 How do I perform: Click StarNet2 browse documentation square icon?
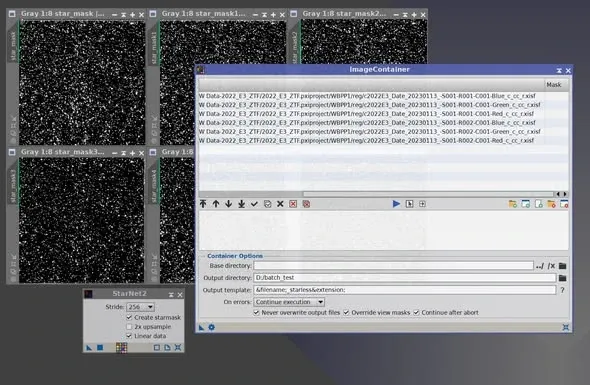coord(157,348)
